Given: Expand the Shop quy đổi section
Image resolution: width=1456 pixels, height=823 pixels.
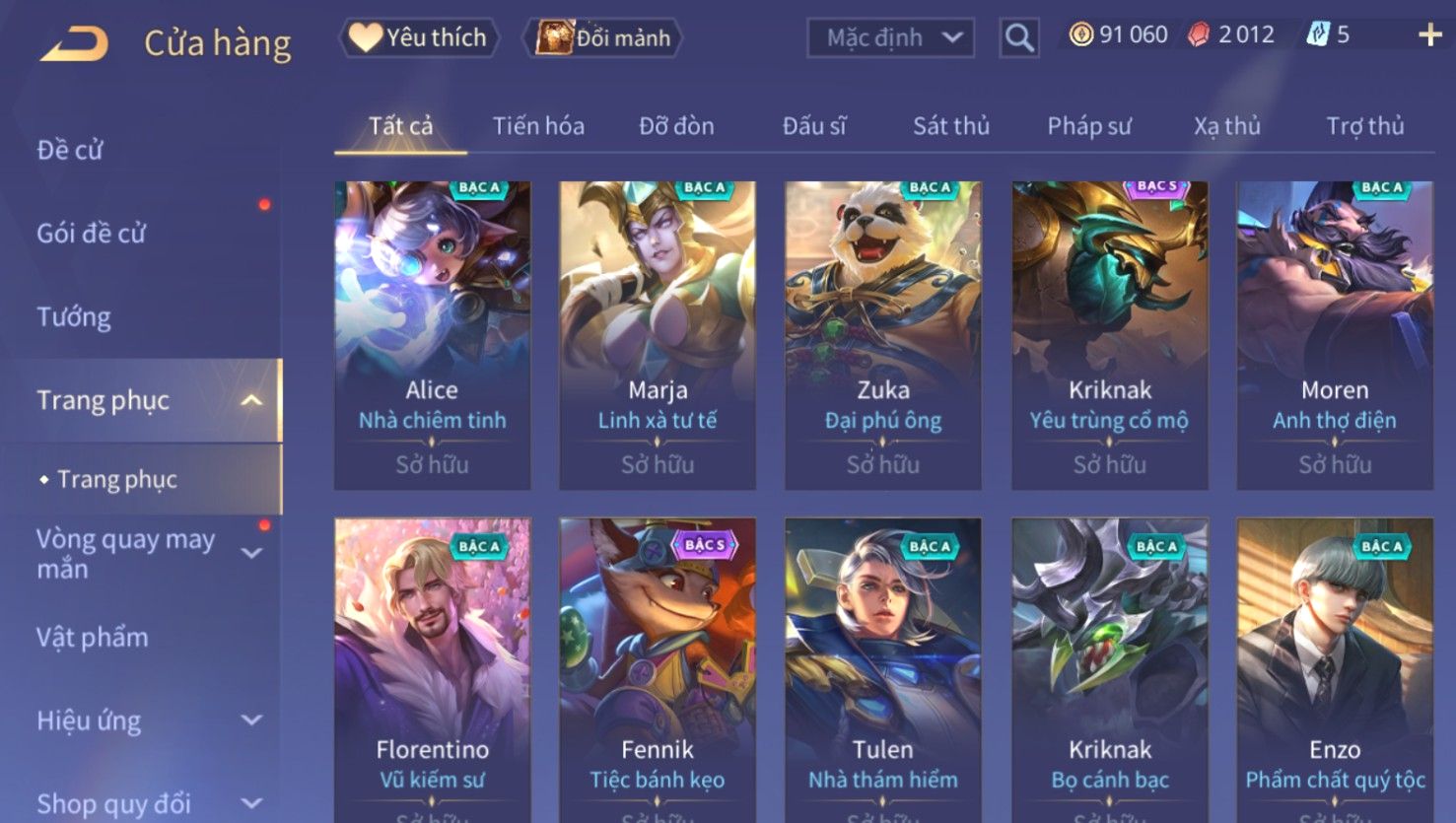Looking at the screenshot, I should click(251, 803).
